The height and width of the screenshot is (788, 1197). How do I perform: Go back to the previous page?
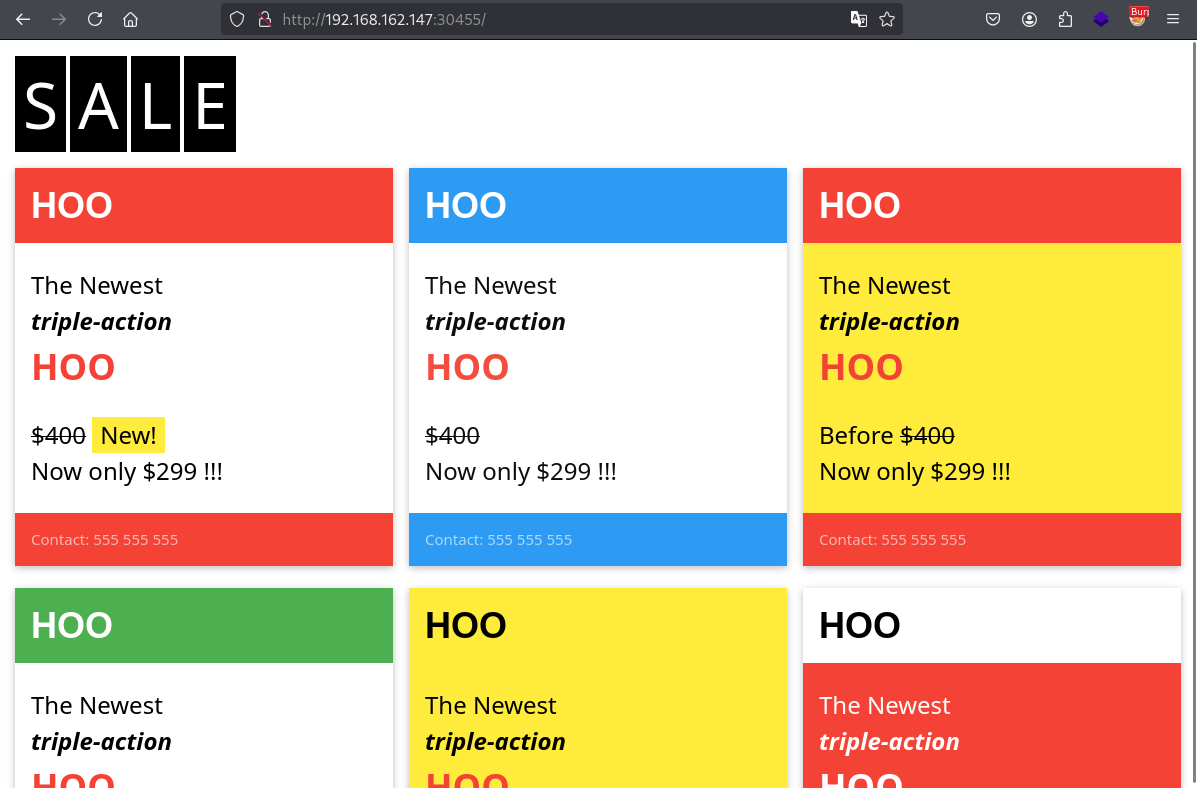(x=23, y=19)
